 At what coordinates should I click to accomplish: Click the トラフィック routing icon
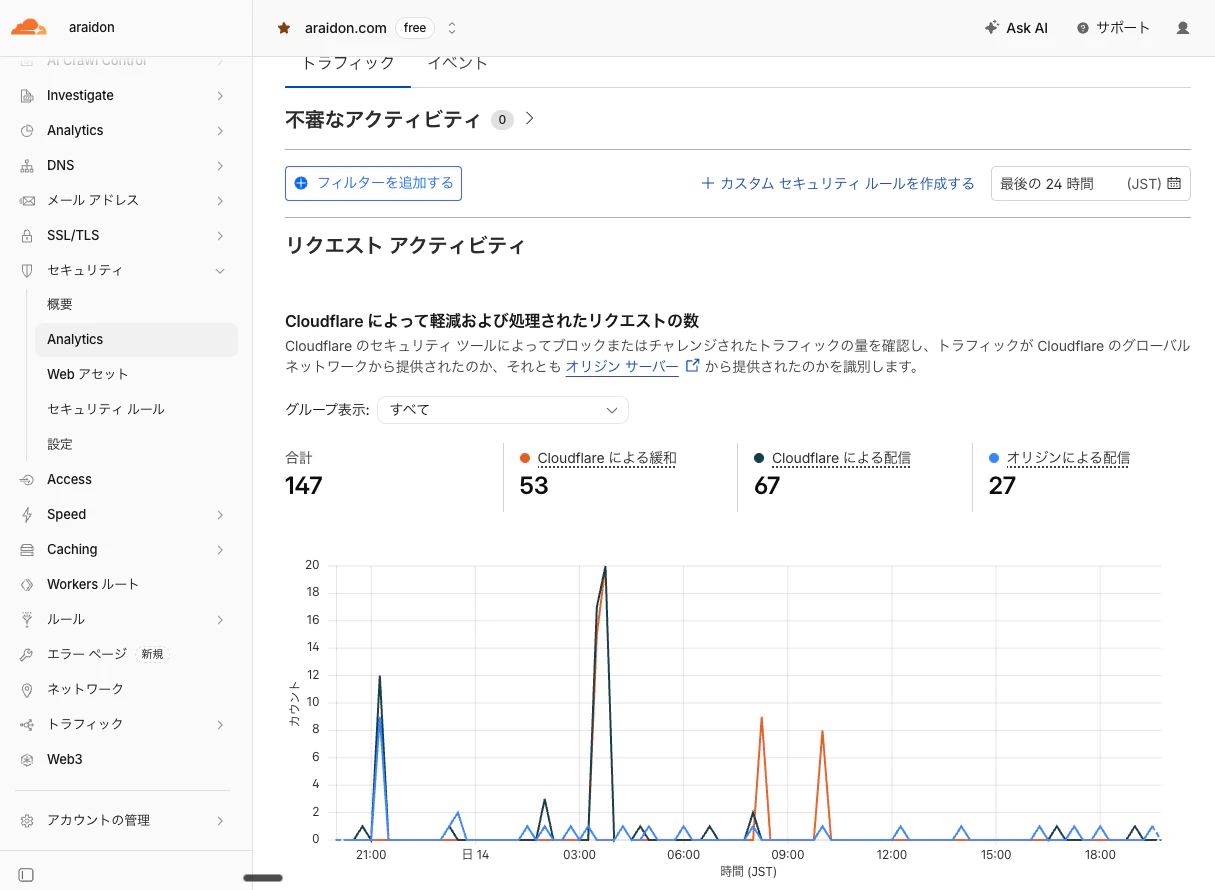27,725
